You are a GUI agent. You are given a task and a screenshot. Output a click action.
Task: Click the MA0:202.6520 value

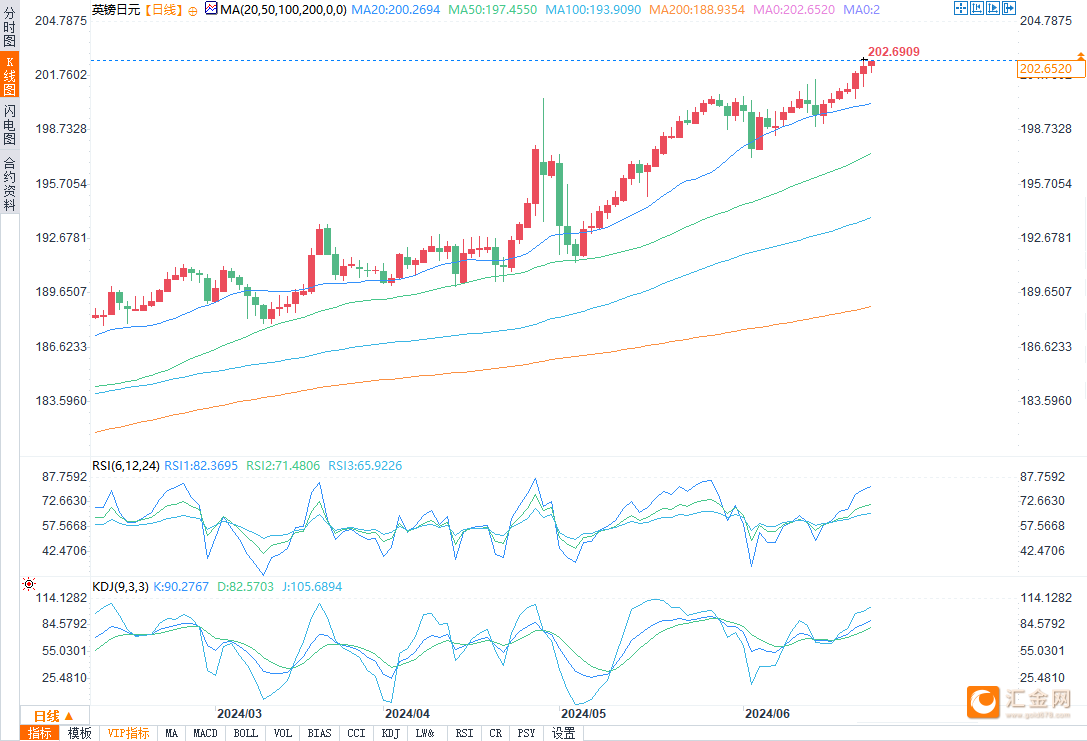[x=794, y=10]
